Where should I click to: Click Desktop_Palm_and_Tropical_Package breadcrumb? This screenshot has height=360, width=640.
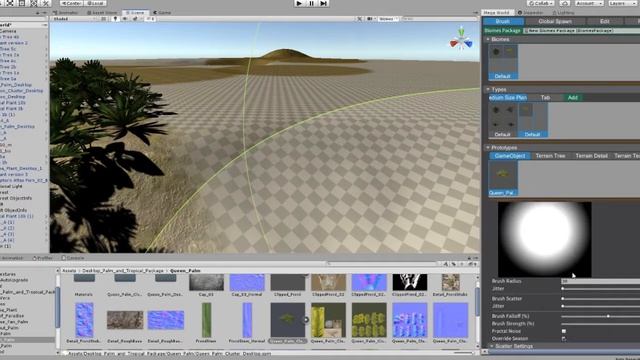[123, 271]
